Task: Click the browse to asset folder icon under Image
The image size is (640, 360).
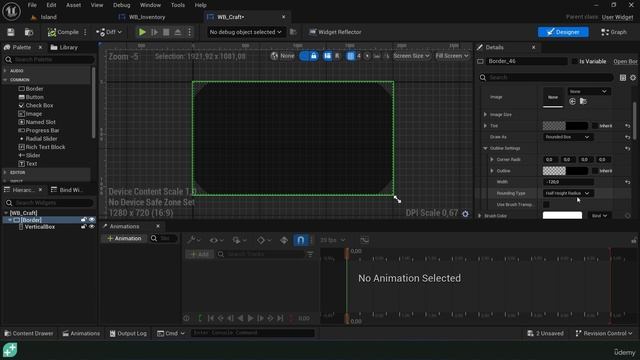Action: coord(583,101)
